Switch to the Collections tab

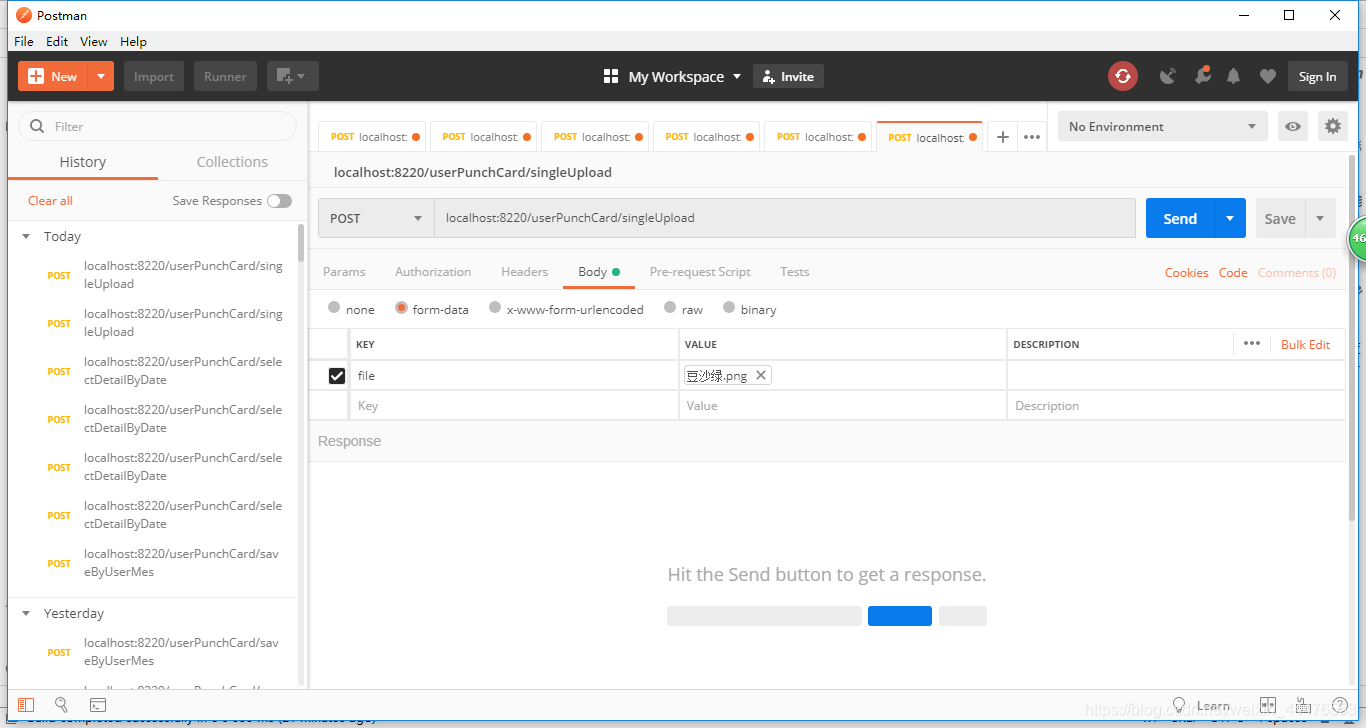click(232, 162)
